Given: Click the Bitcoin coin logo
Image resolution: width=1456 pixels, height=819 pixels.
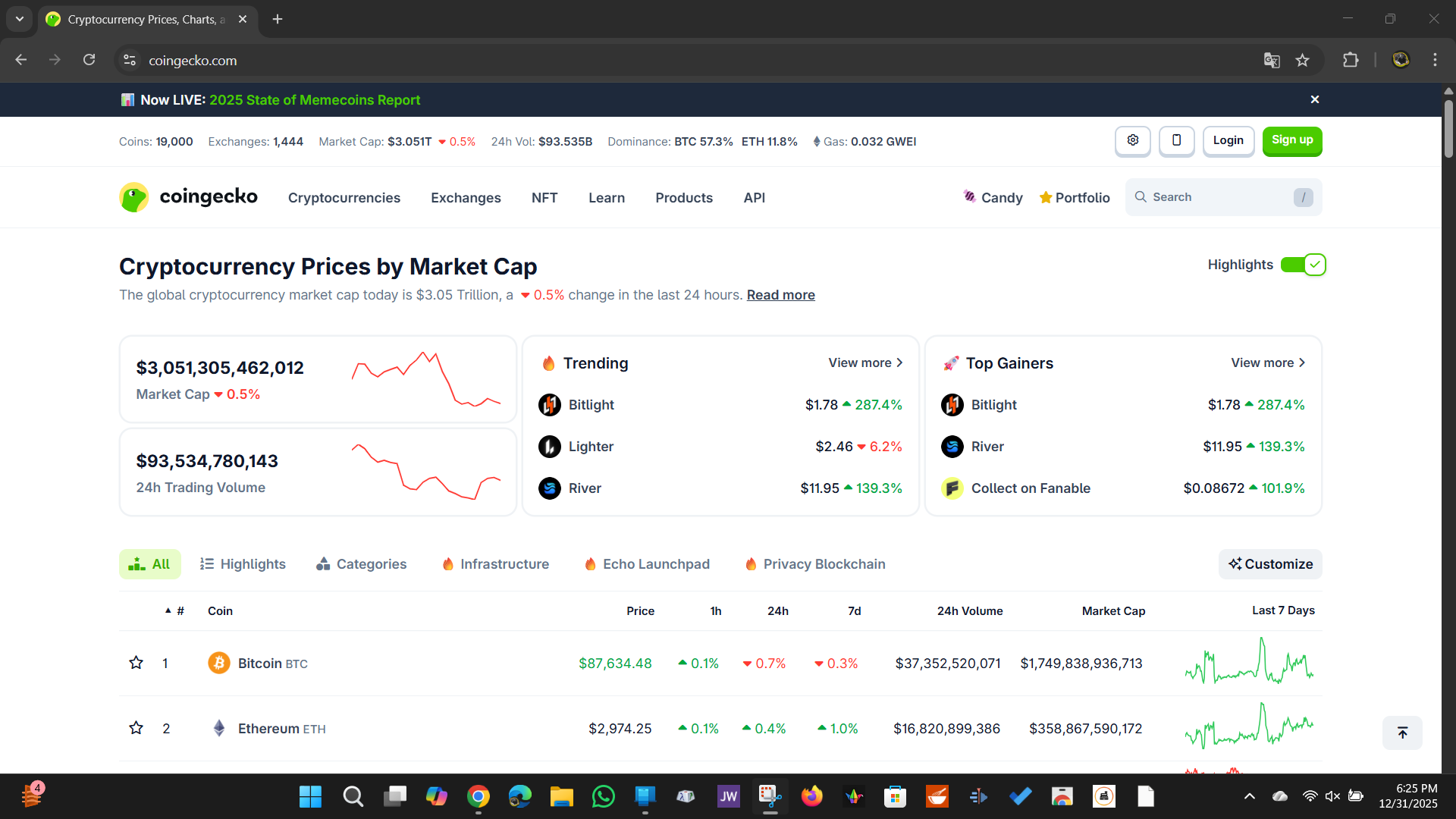Looking at the screenshot, I should (x=218, y=663).
